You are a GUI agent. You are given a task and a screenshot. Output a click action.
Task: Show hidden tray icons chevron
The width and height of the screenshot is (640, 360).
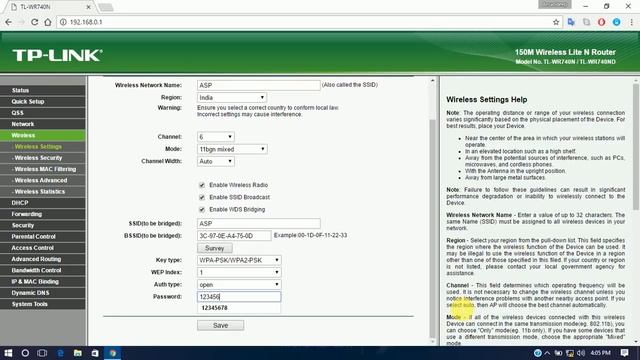tap(547, 353)
